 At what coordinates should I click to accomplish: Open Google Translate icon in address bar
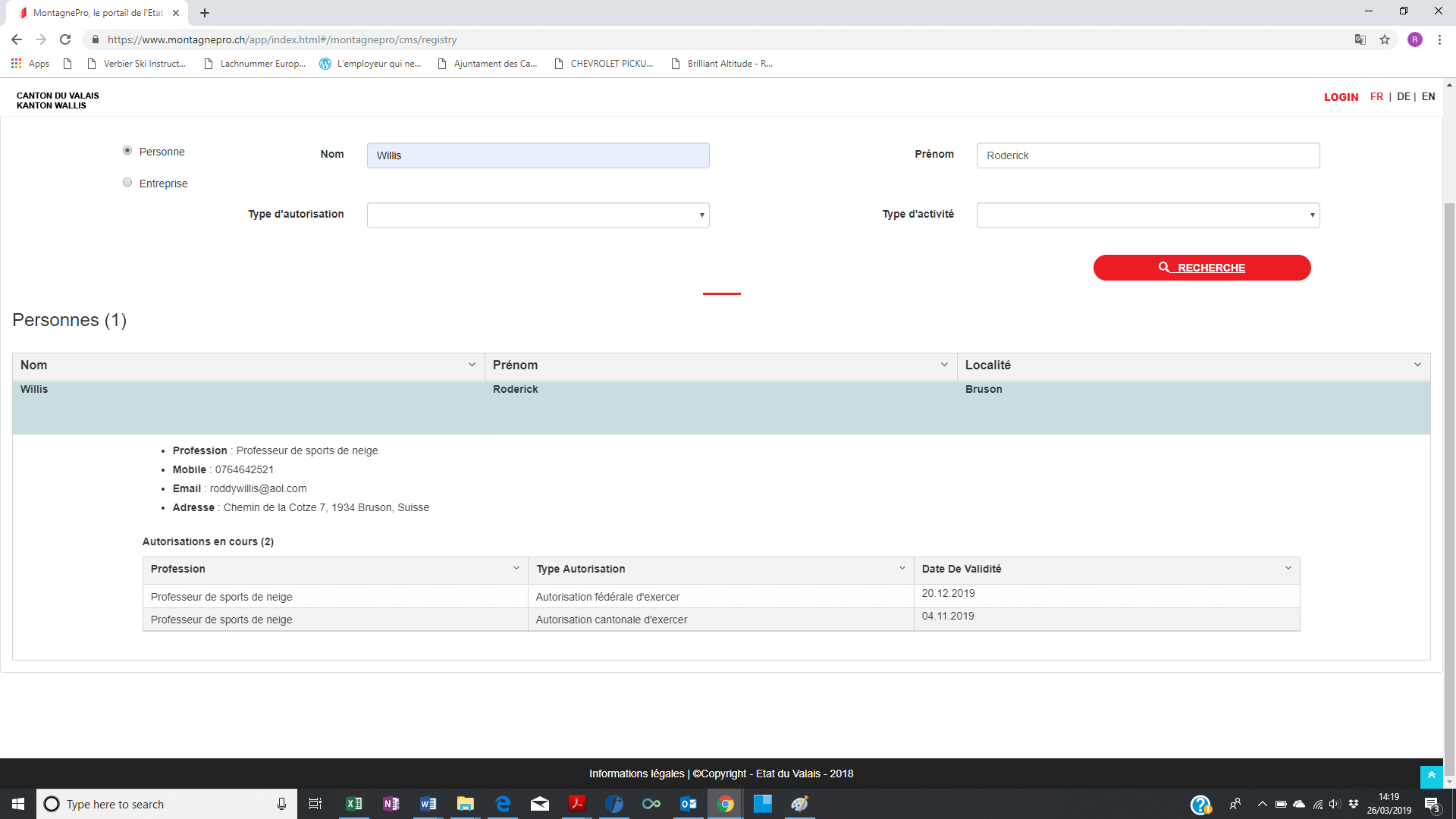coord(1360,39)
